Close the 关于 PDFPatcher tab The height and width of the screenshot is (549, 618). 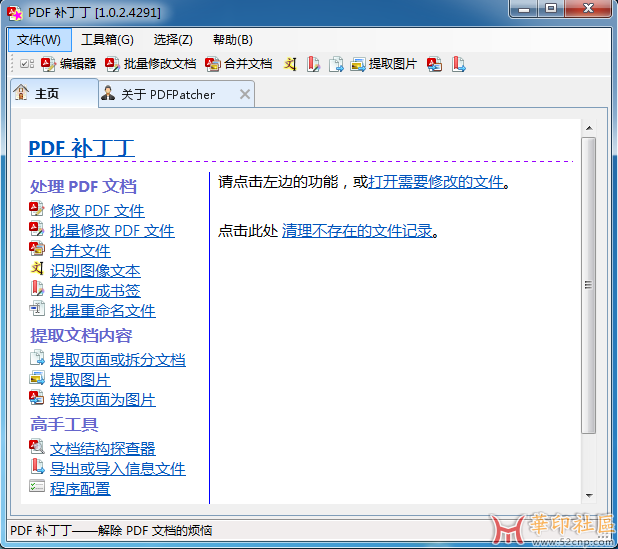click(x=245, y=94)
